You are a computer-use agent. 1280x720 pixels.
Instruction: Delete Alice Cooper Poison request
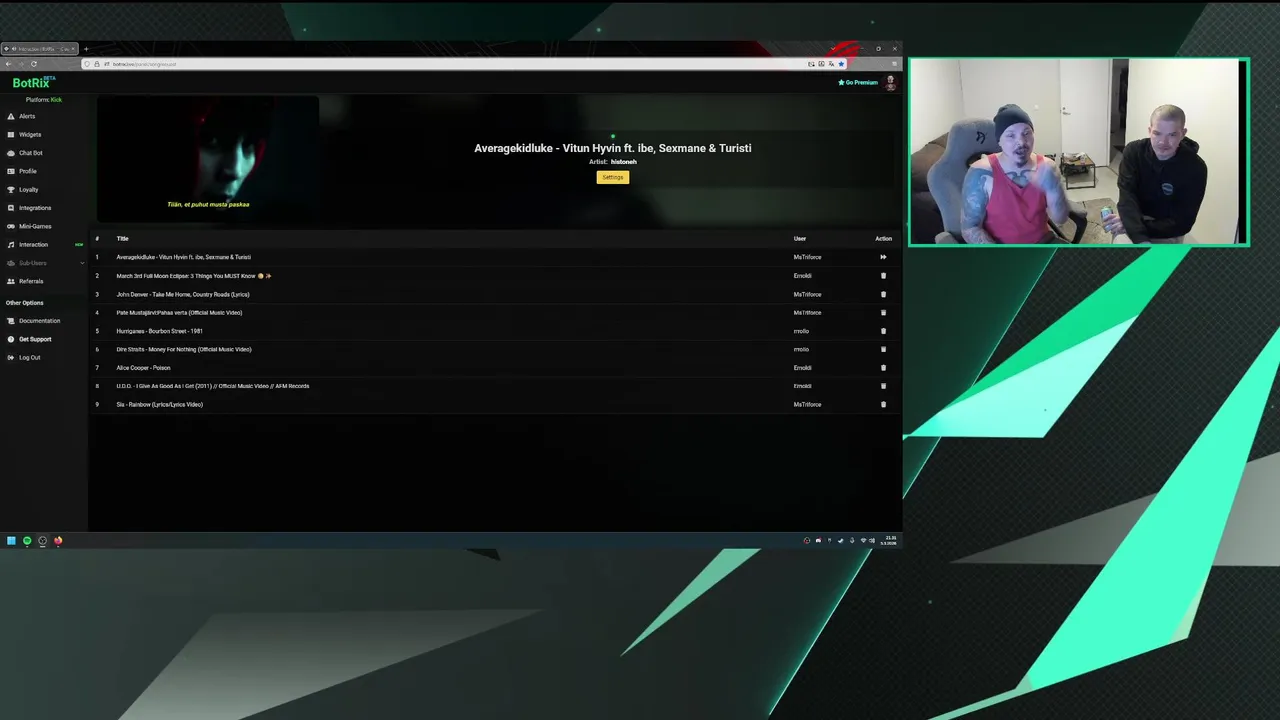(x=883, y=367)
